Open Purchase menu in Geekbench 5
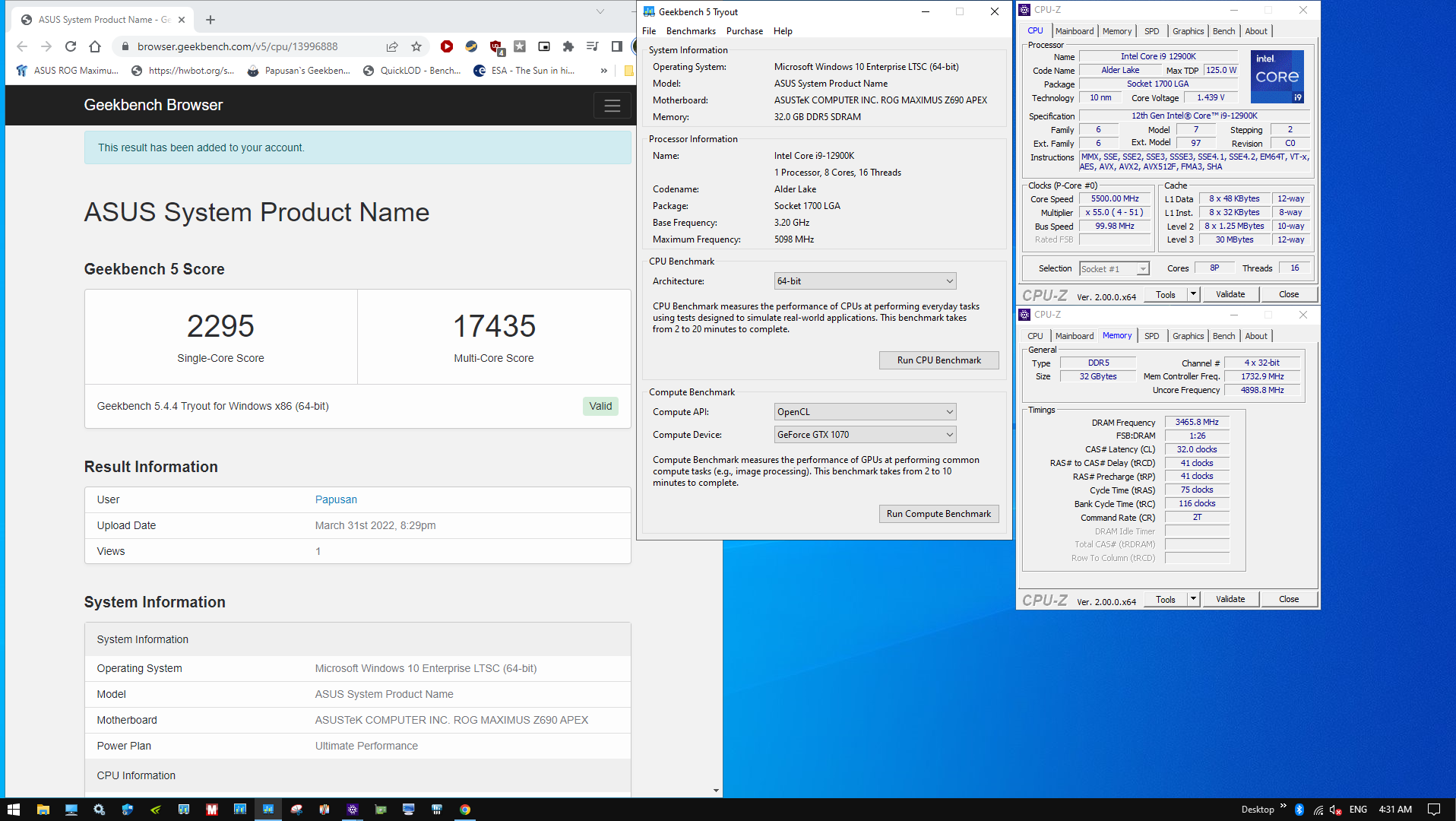 pyautogui.click(x=745, y=31)
